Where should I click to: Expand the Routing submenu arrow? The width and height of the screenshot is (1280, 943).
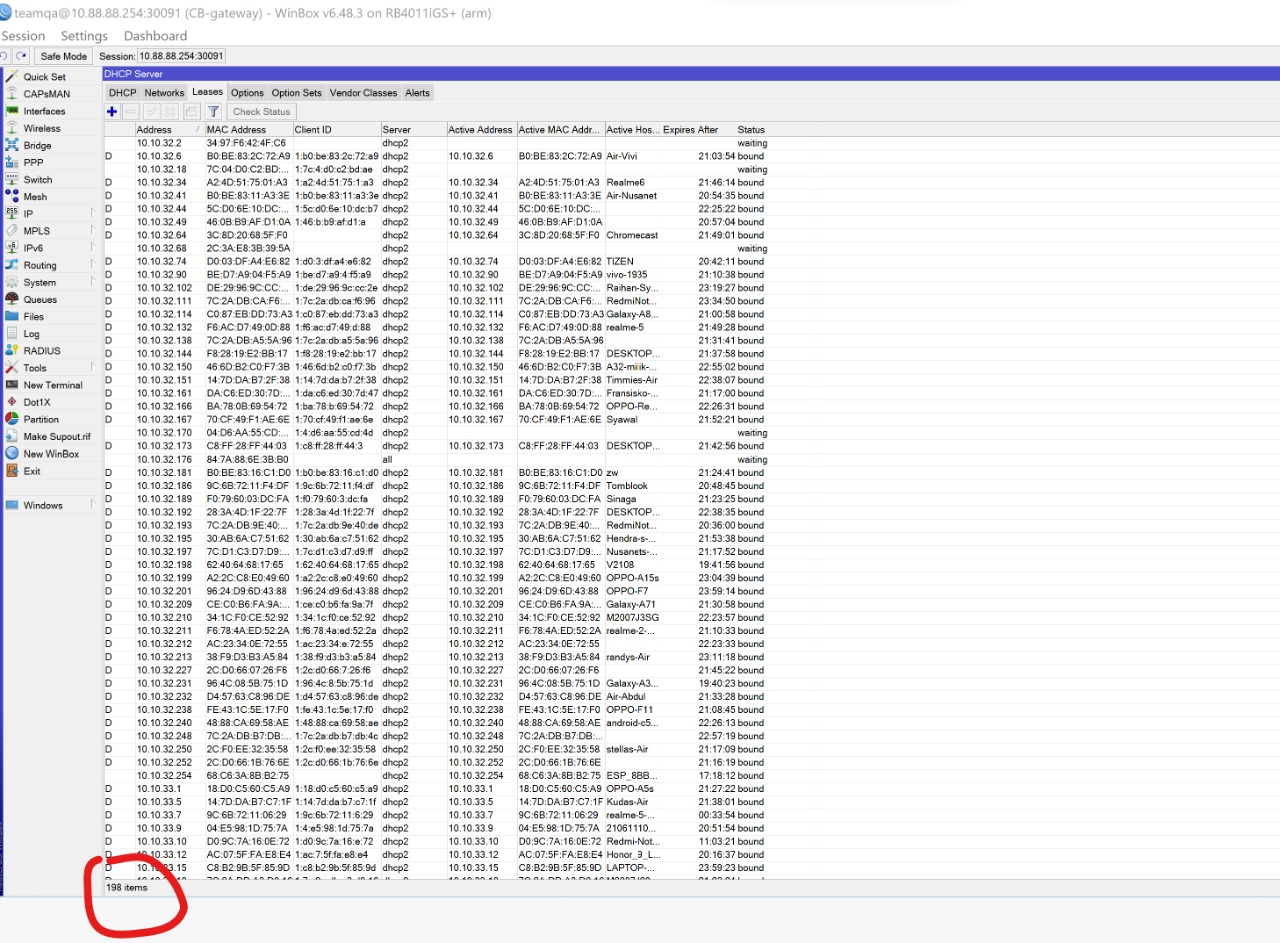pos(92,265)
